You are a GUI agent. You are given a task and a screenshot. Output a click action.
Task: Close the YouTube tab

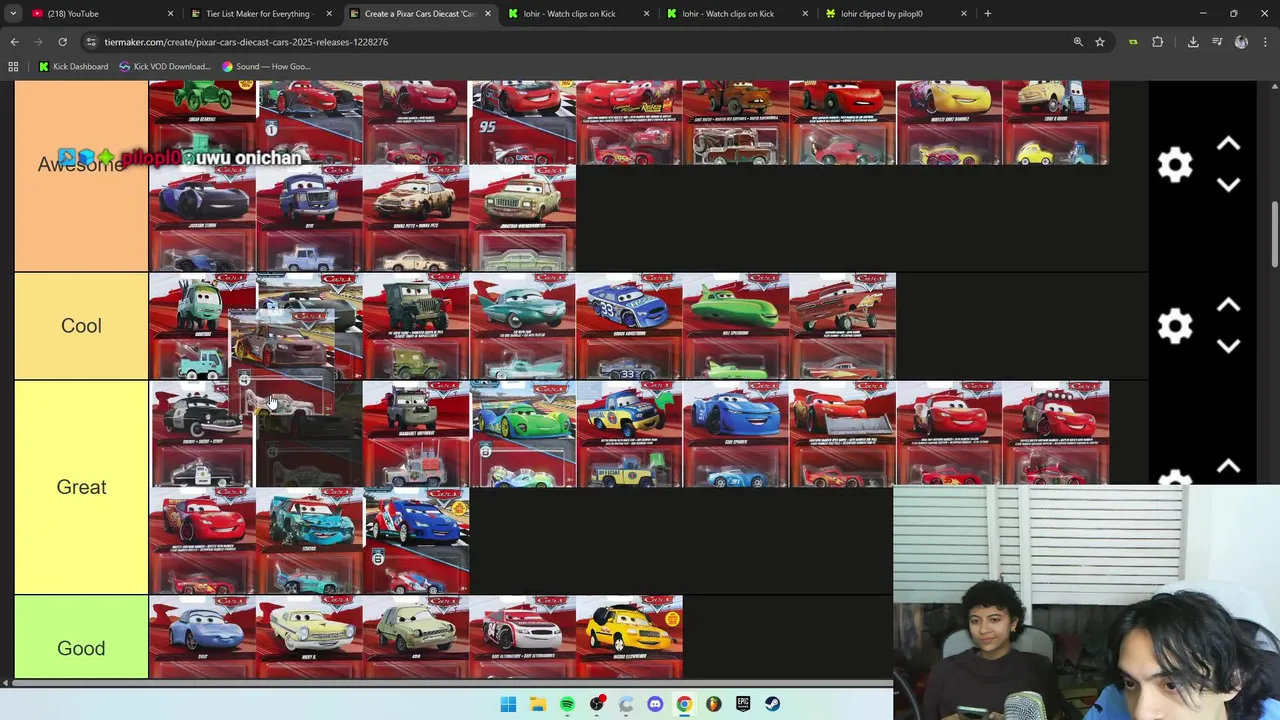170,14
